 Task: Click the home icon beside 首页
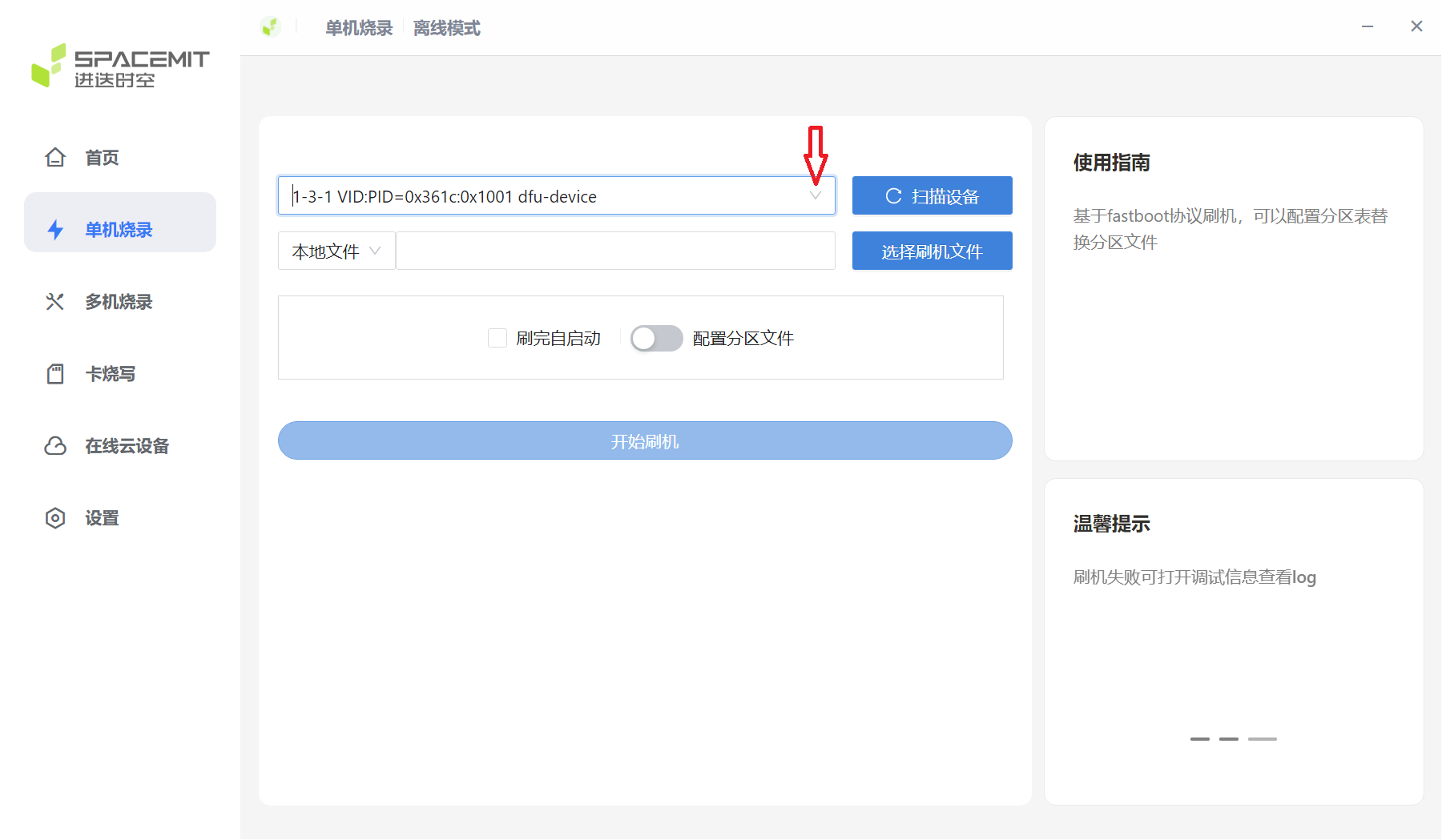55,158
